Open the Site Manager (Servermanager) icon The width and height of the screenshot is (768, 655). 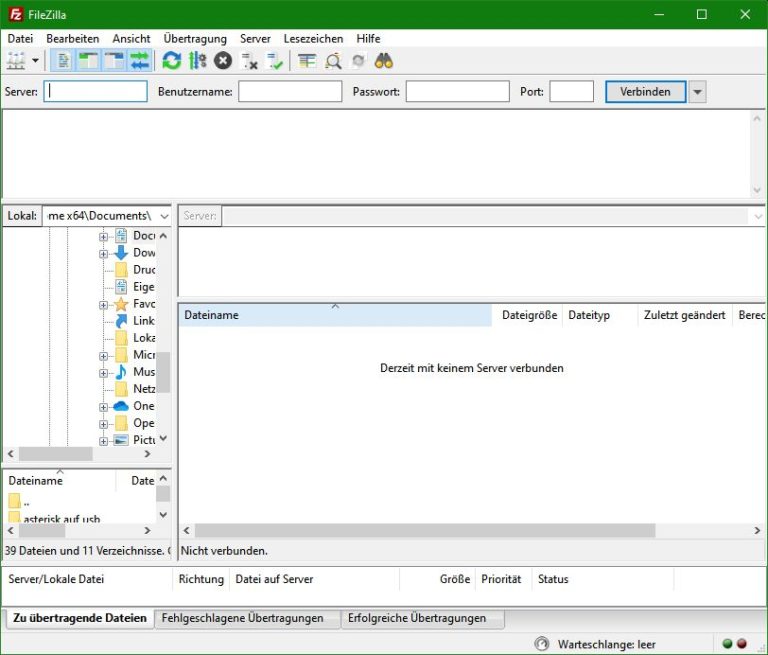pos(16,61)
